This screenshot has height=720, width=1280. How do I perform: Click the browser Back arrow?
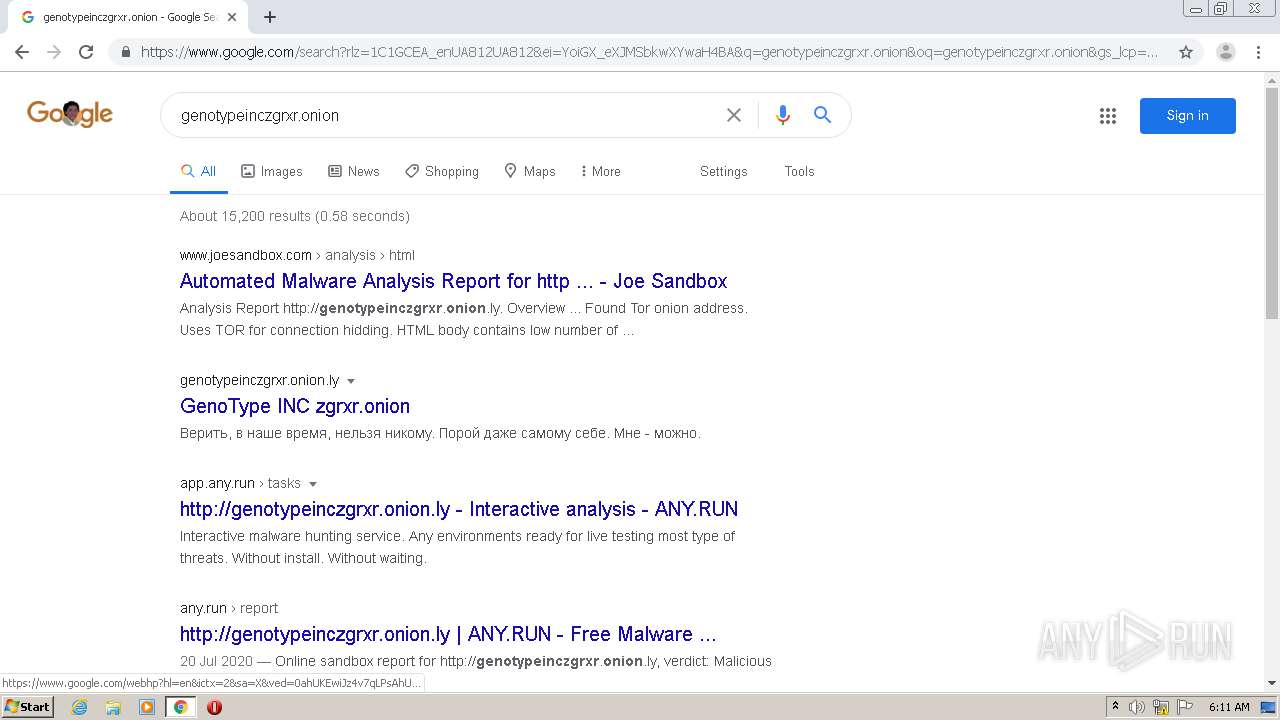tap(22, 52)
